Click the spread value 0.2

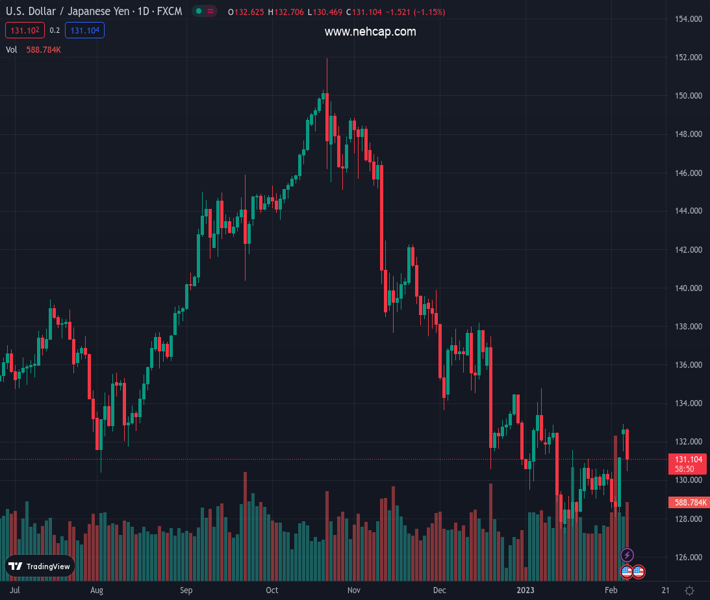54,31
